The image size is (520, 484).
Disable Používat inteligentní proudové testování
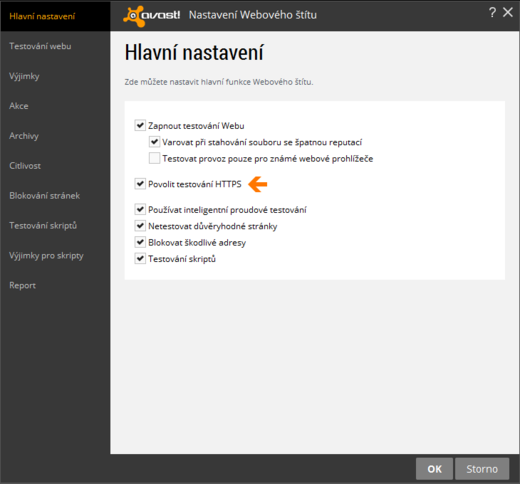(x=140, y=210)
